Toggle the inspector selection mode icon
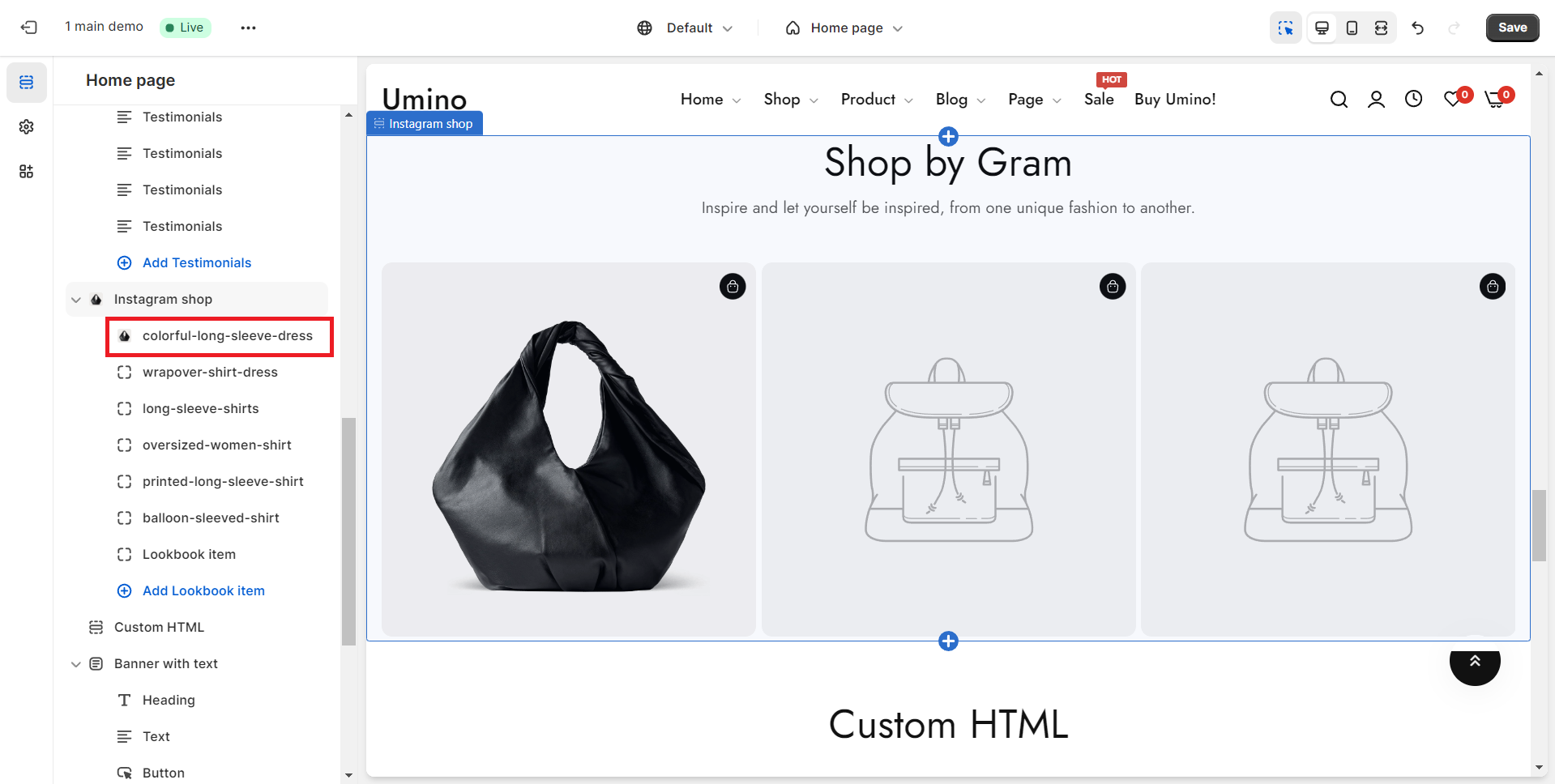The width and height of the screenshot is (1555, 784). 1285,28
